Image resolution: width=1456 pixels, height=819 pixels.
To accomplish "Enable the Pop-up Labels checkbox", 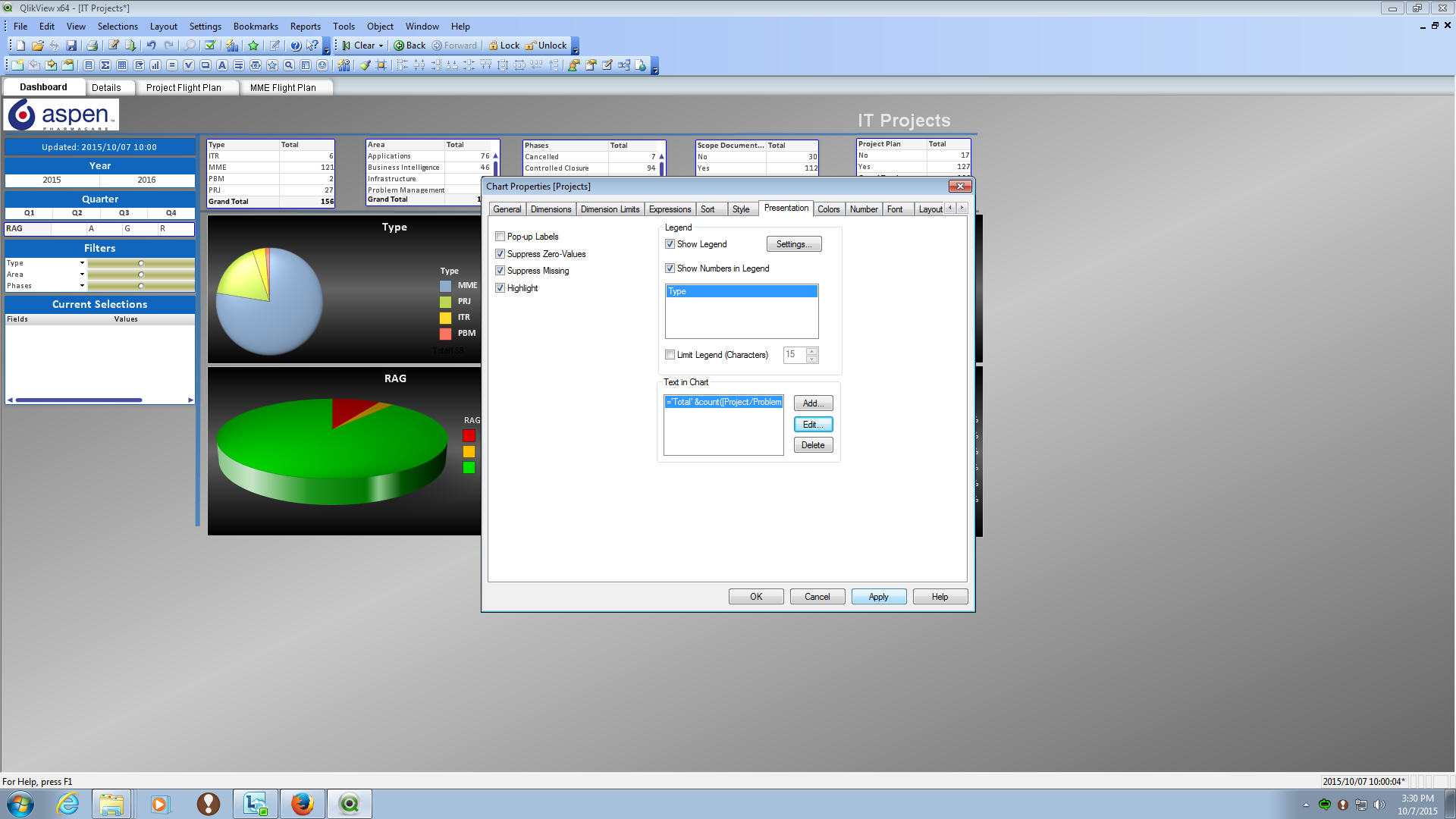I will (500, 237).
